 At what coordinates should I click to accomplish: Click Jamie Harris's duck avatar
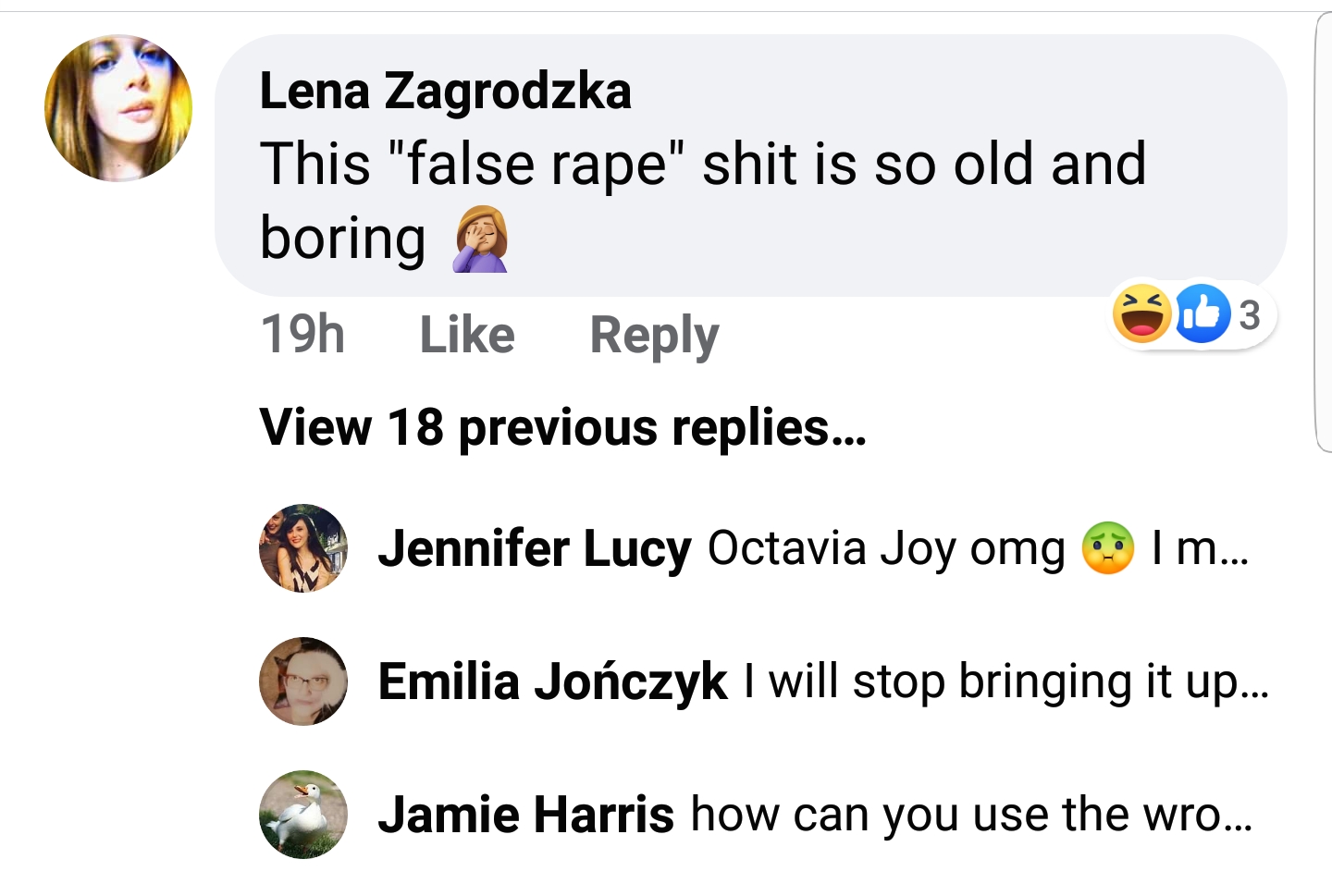point(303,815)
